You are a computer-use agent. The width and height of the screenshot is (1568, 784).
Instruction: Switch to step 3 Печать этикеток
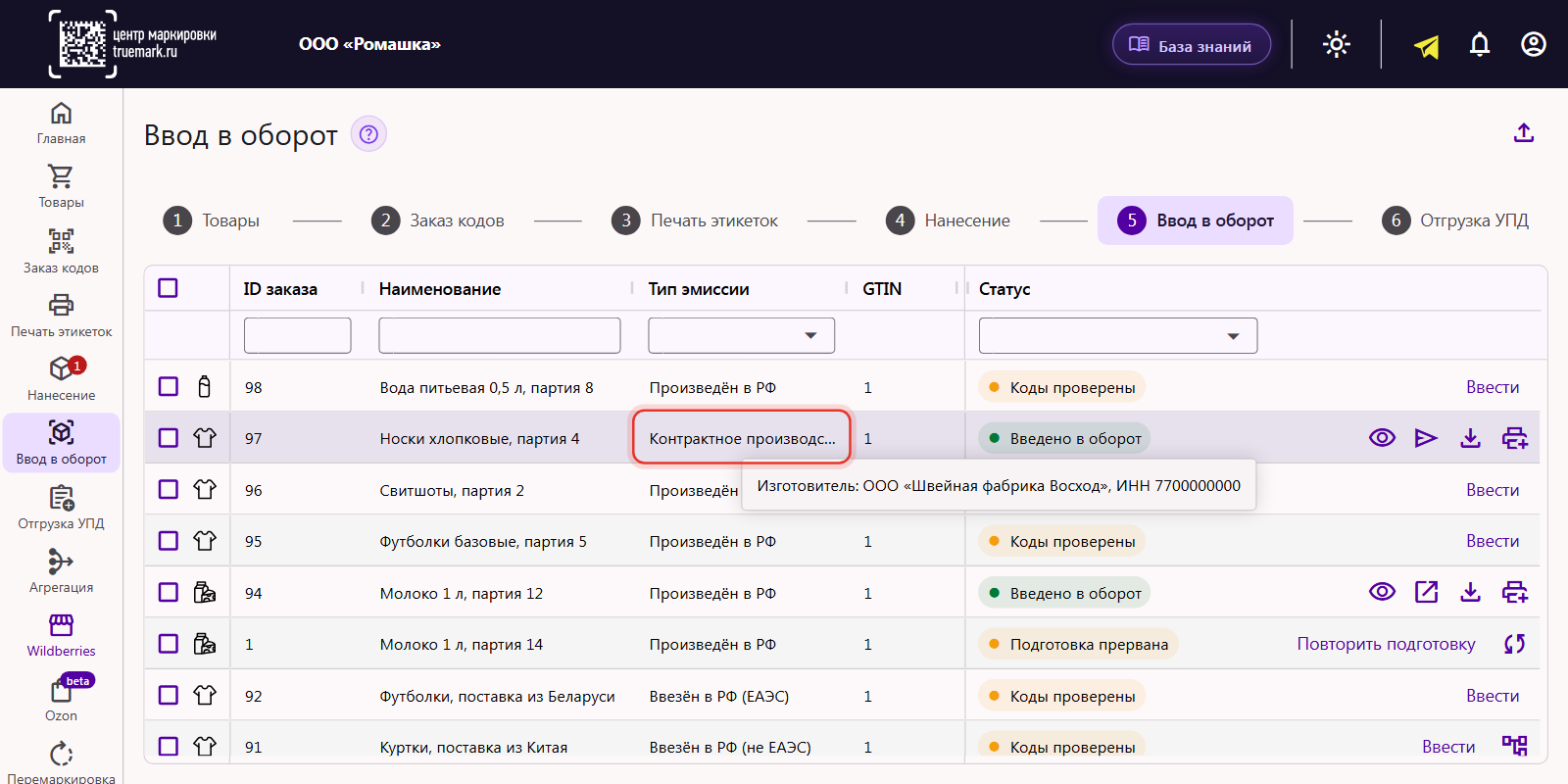(x=695, y=220)
